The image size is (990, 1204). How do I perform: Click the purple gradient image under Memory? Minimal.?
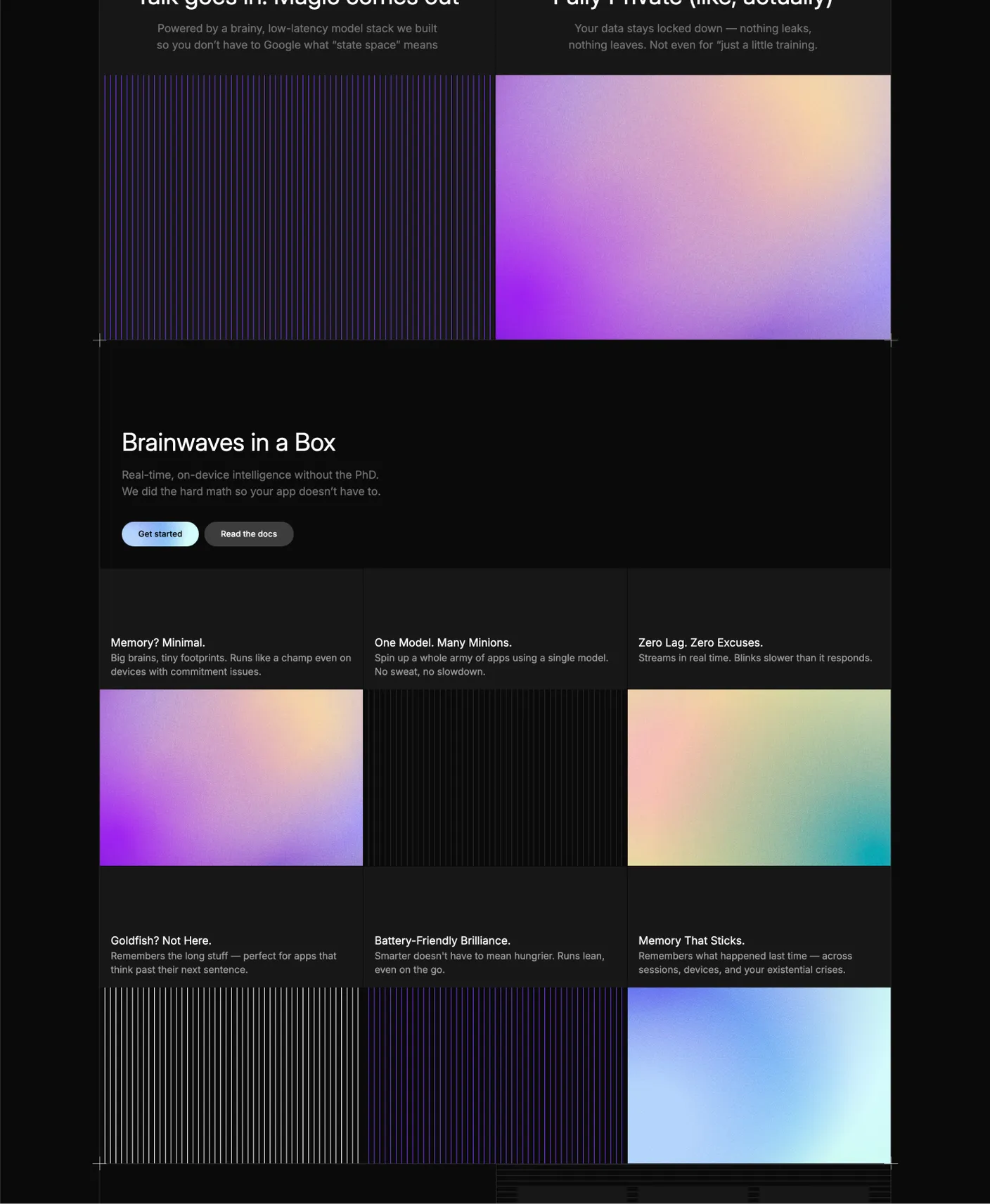coord(231,777)
